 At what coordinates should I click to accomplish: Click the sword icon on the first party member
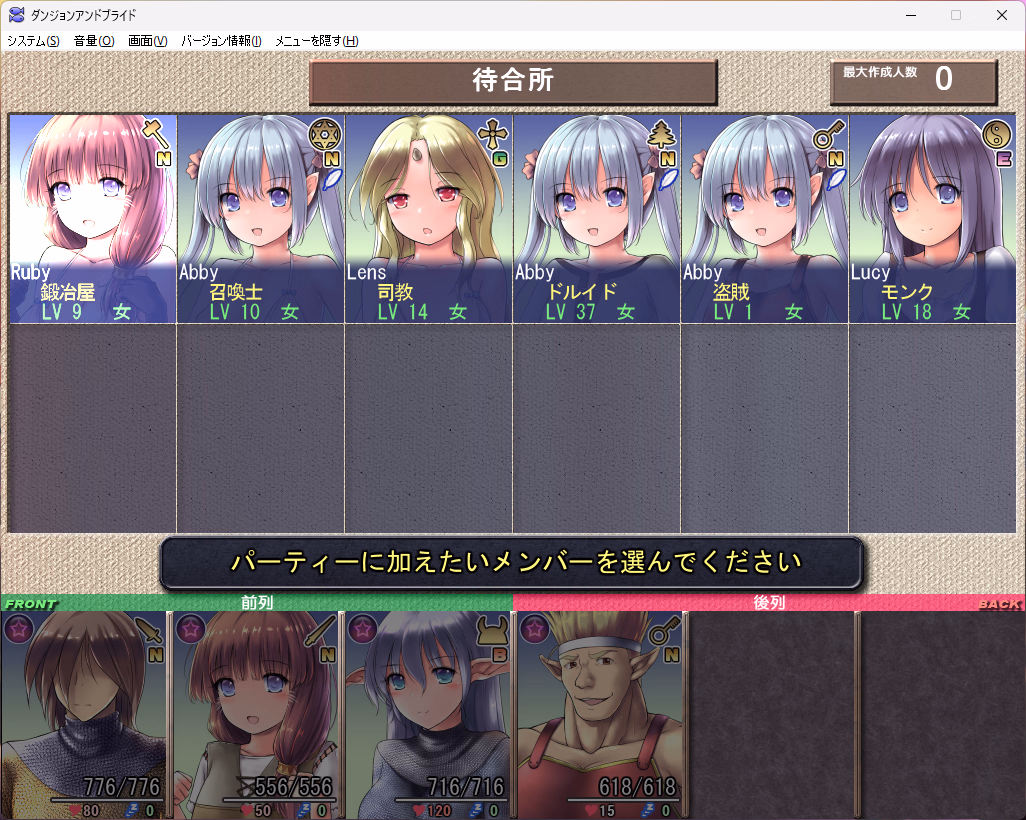(149, 630)
